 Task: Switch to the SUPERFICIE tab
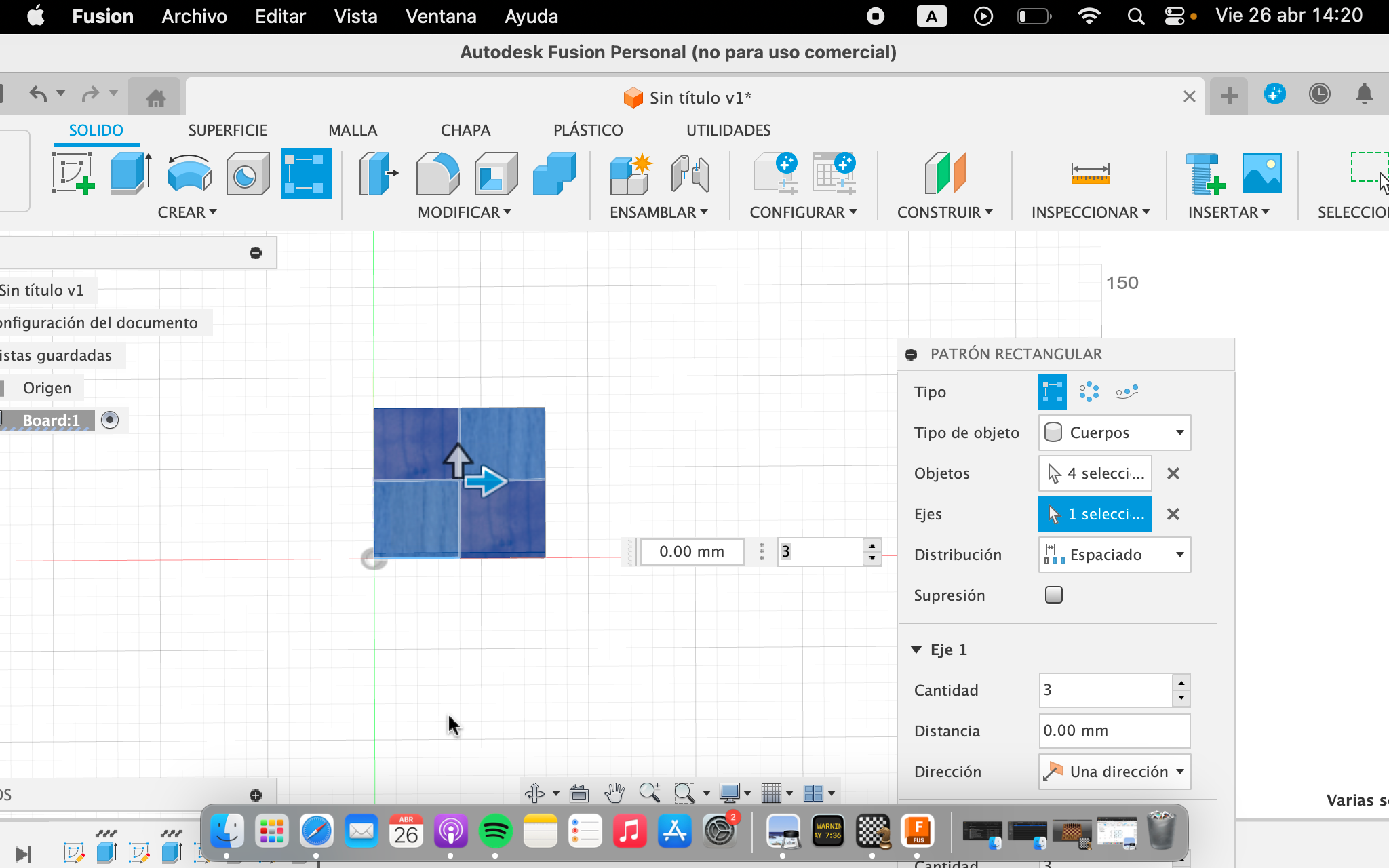click(x=228, y=130)
